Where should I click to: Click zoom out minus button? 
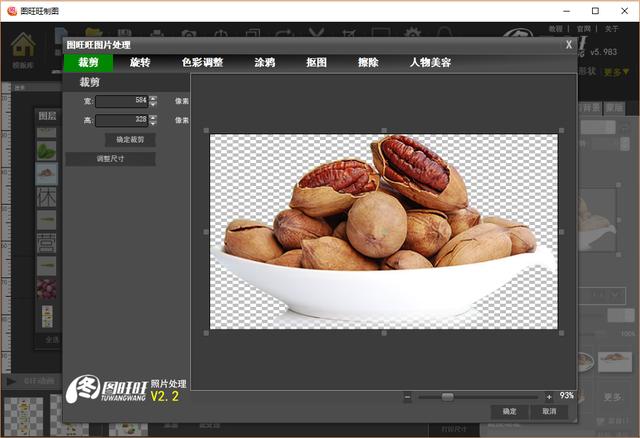(x=407, y=397)
